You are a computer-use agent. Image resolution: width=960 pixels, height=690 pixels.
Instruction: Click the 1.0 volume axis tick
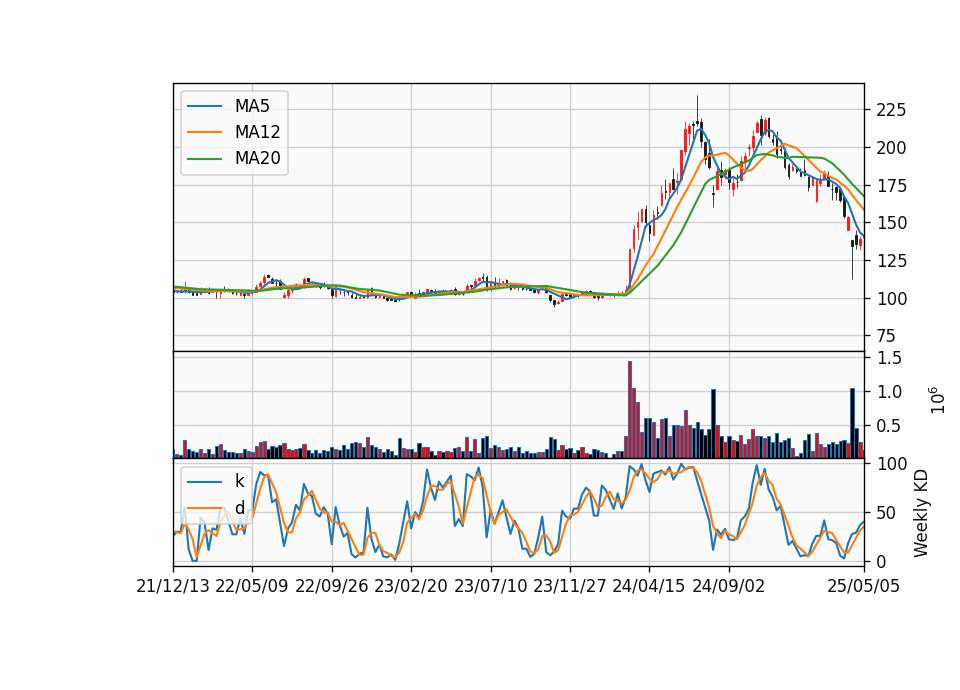(x=889, y=392)
